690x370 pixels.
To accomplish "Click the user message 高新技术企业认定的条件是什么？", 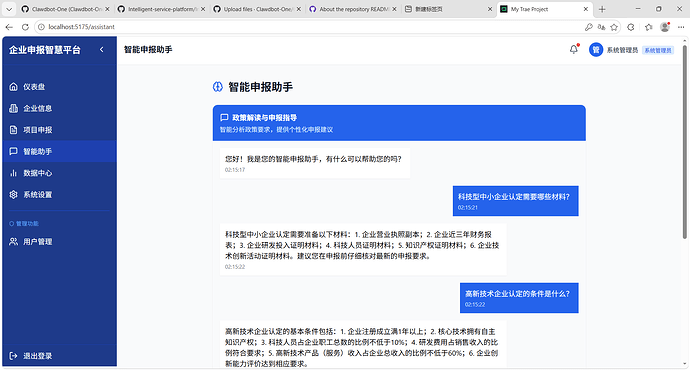I will [x=519, y=298].
